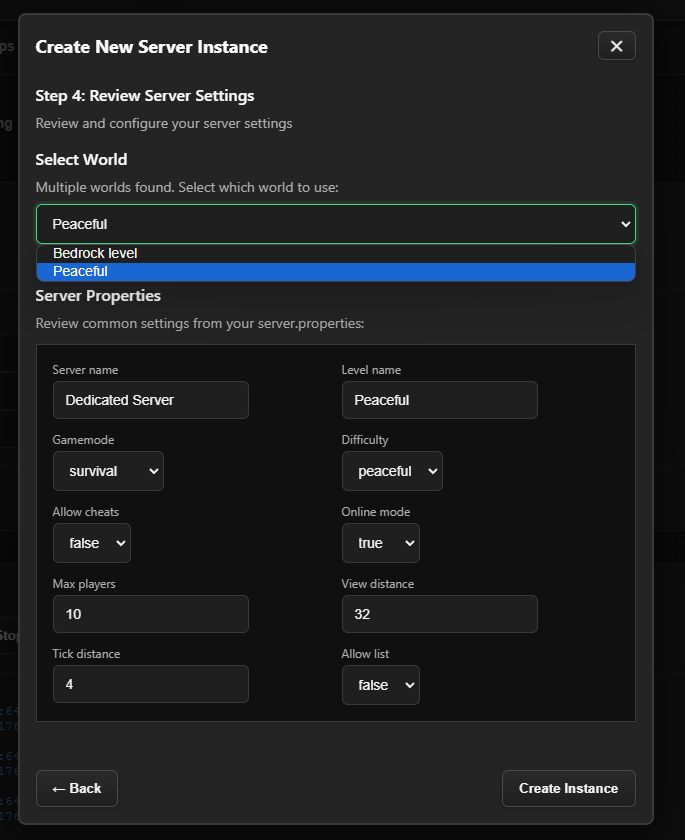
Task: Click the Tick distance input
Action: (150, 684)
